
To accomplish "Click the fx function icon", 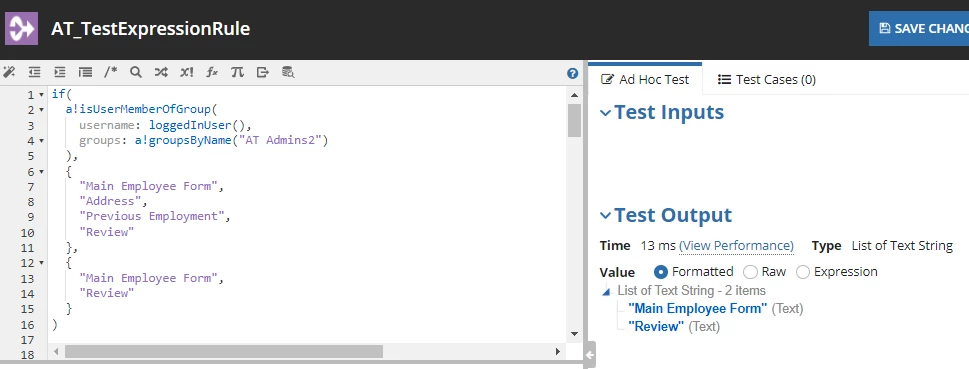I will coord(212,72).
